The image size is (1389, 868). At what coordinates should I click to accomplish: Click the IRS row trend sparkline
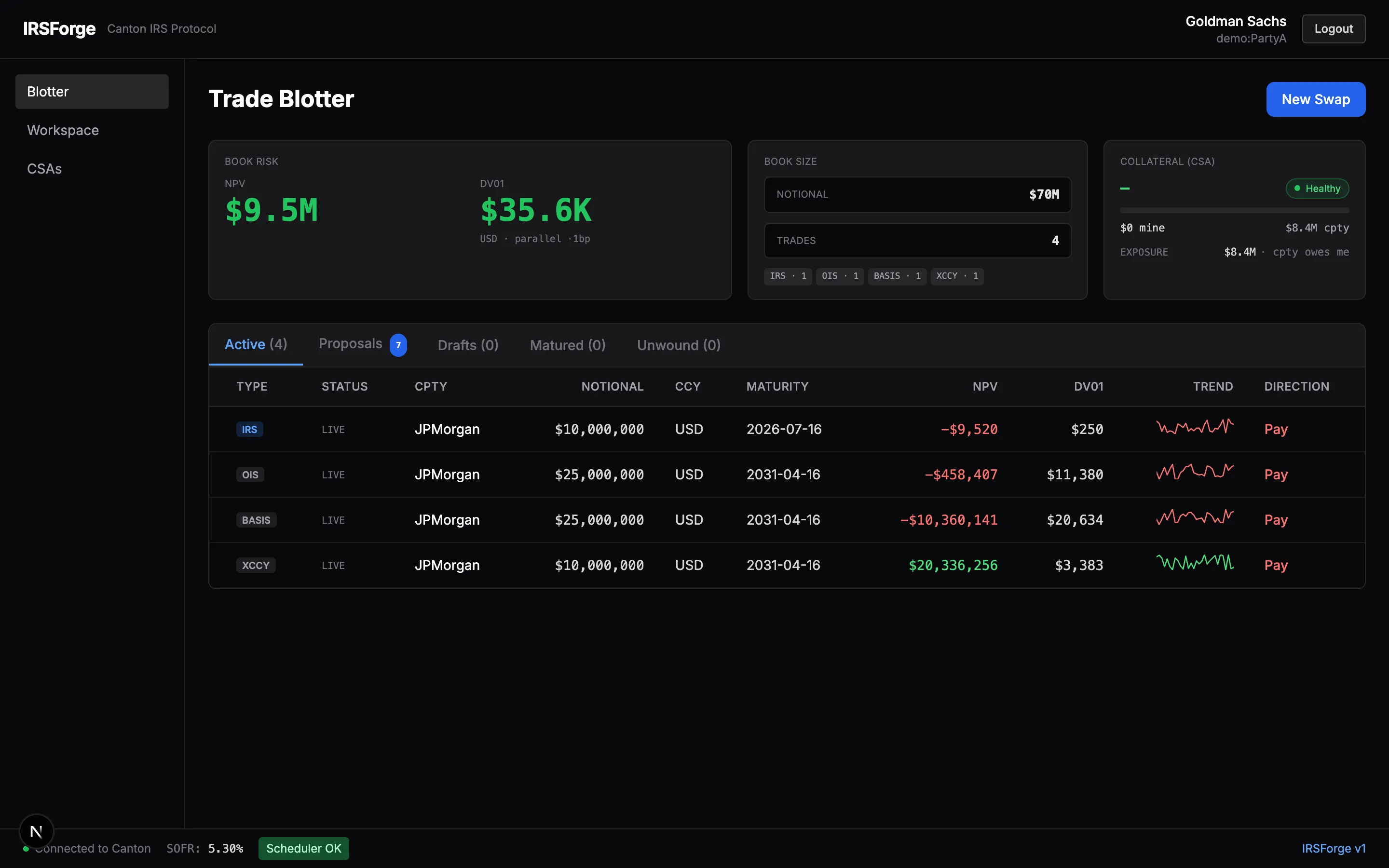pos(1195,427)
